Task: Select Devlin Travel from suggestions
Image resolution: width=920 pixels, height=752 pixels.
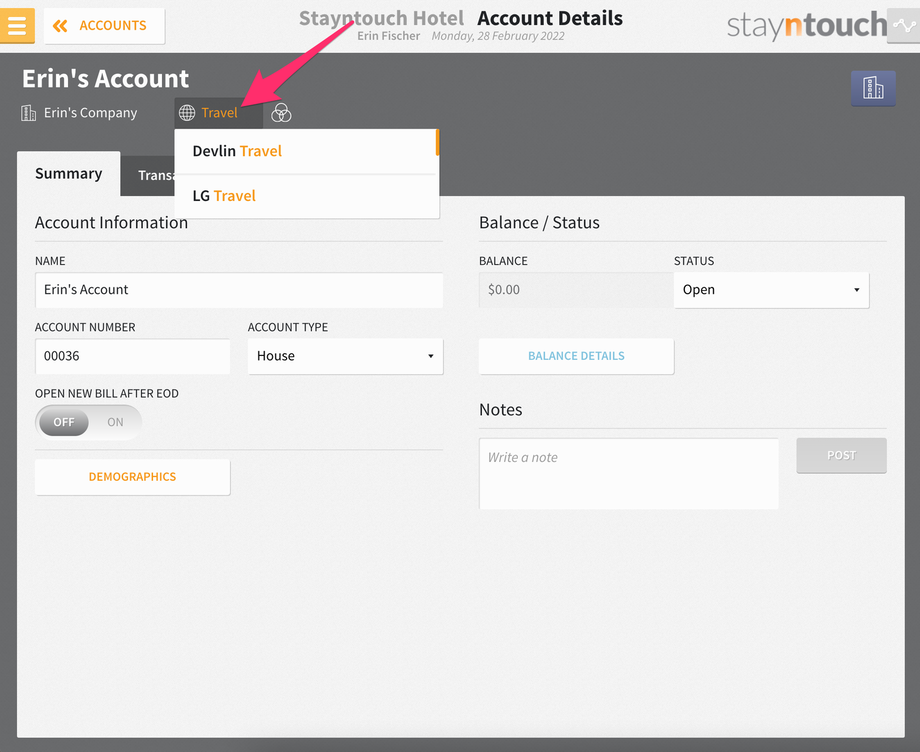Action: pyautogui.click(x=306, y=151)
